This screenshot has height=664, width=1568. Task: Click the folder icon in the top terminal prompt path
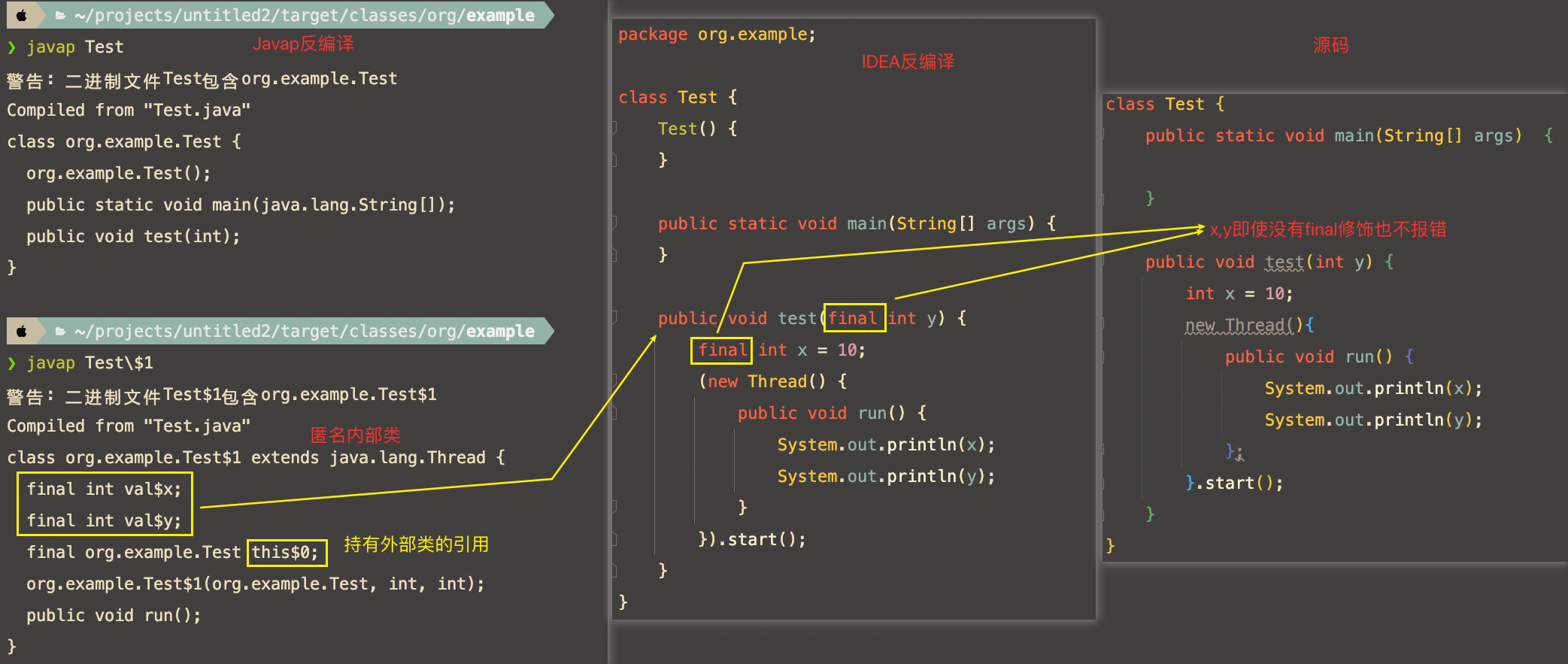60,16
